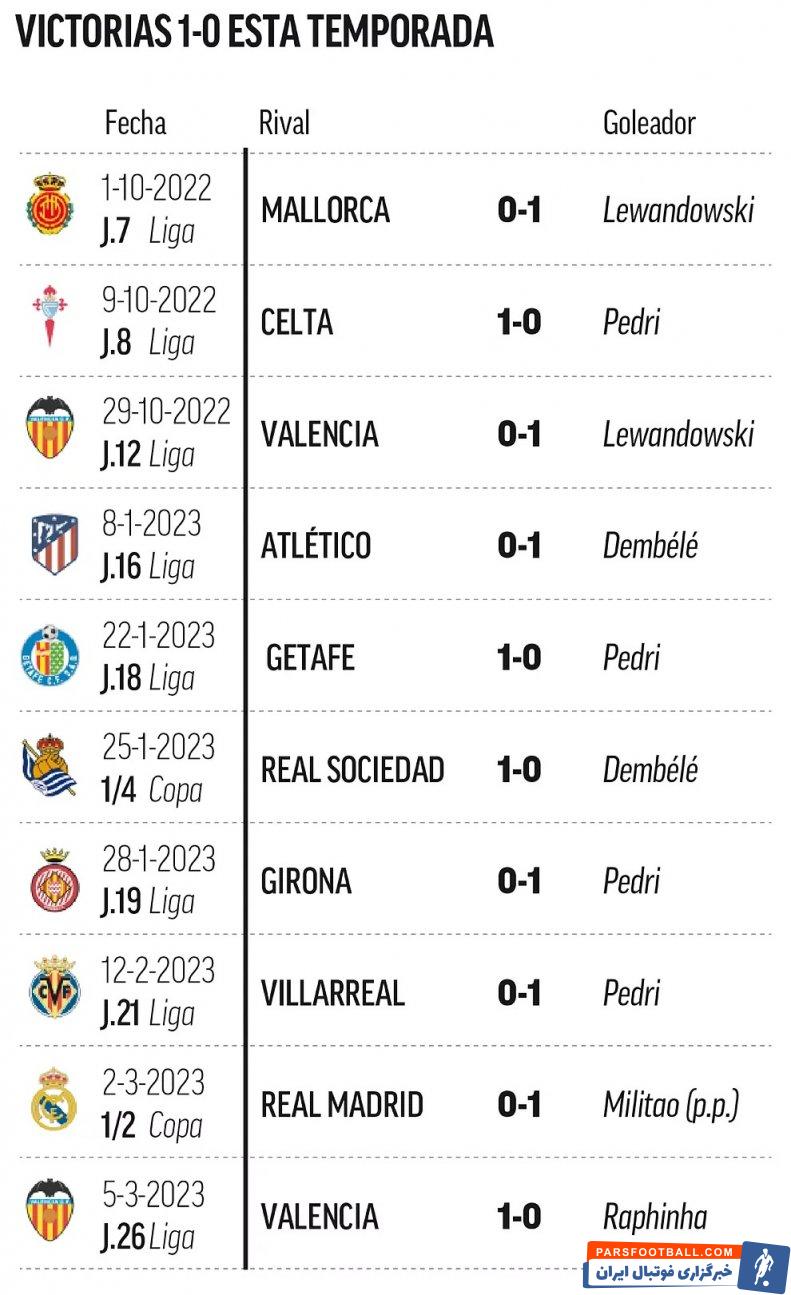Click the Villarreal club crest icon

pyautogui.click(x=51, y=990)
